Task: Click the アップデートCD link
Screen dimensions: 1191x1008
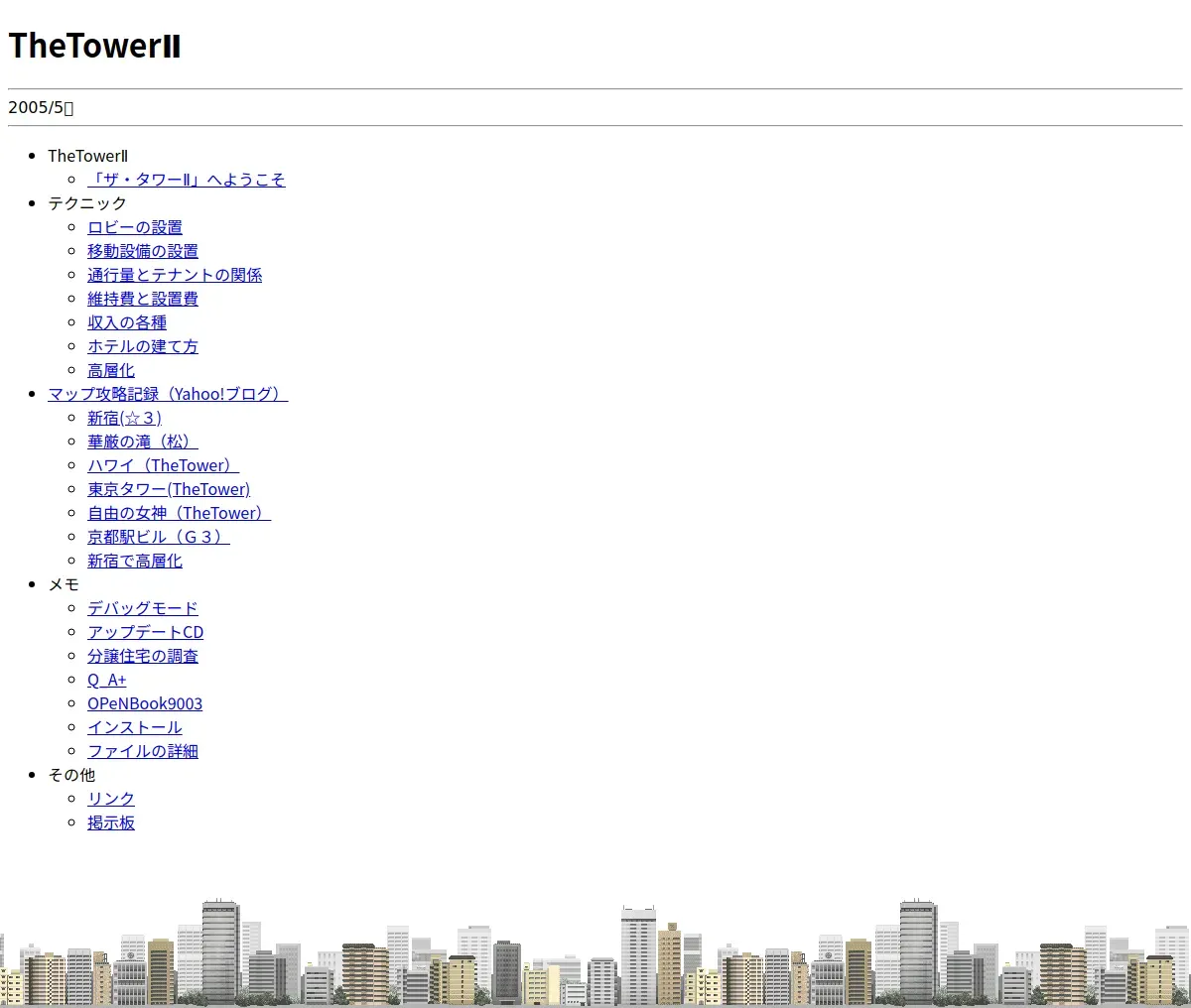Action: click(x=146, y=632)
